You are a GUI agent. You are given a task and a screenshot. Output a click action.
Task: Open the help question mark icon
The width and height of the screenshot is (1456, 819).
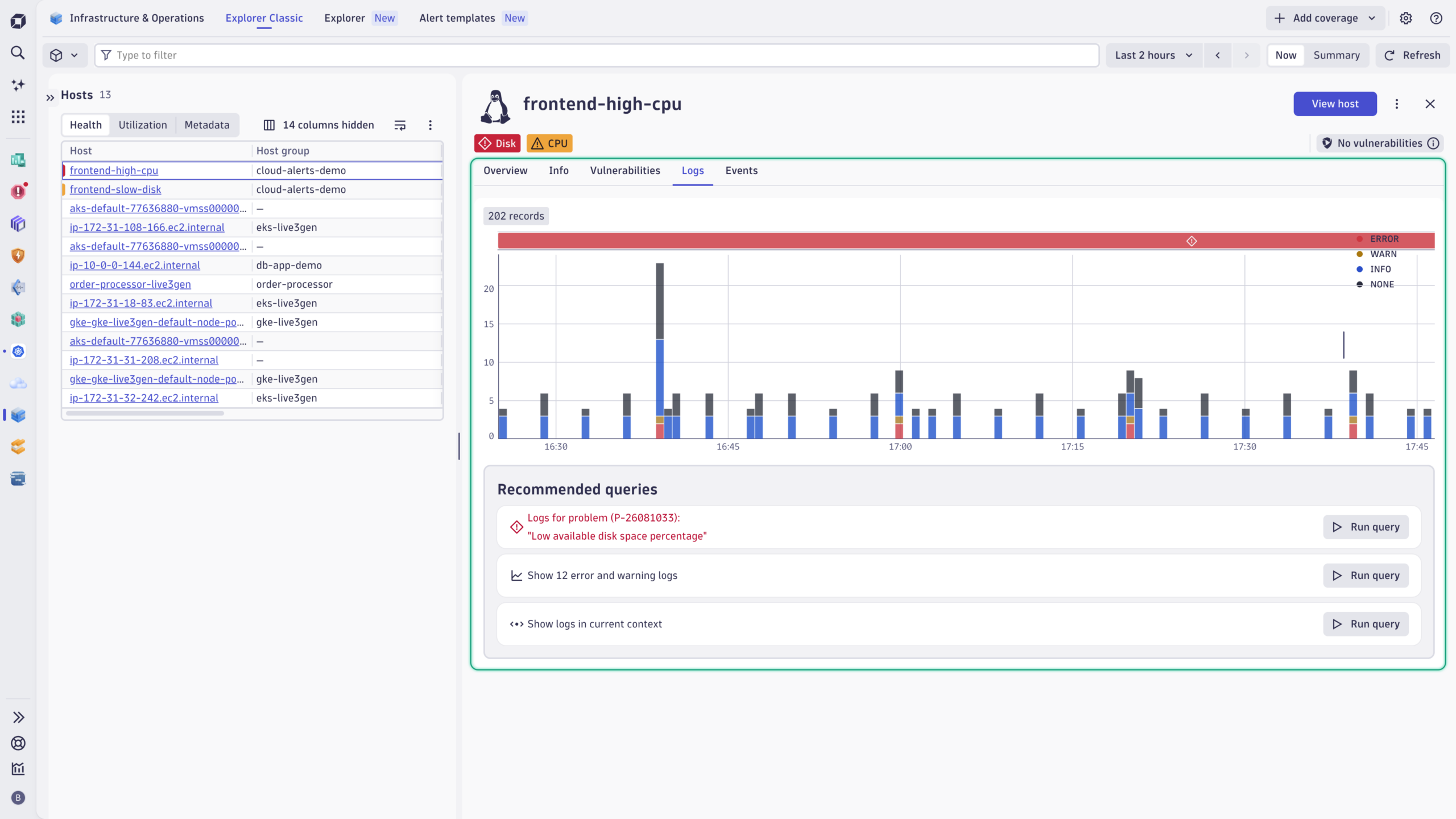[1436, 18]
